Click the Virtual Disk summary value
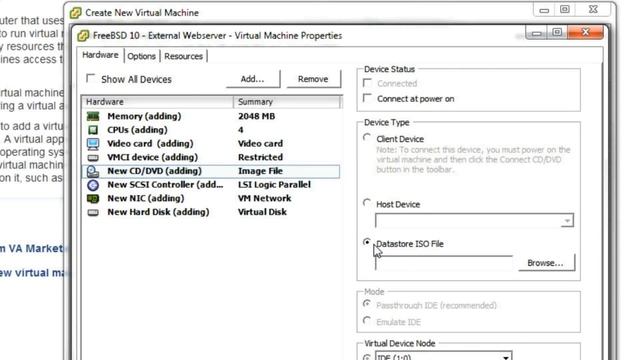Viewport: 640px width, 360px height. point(262,212)
